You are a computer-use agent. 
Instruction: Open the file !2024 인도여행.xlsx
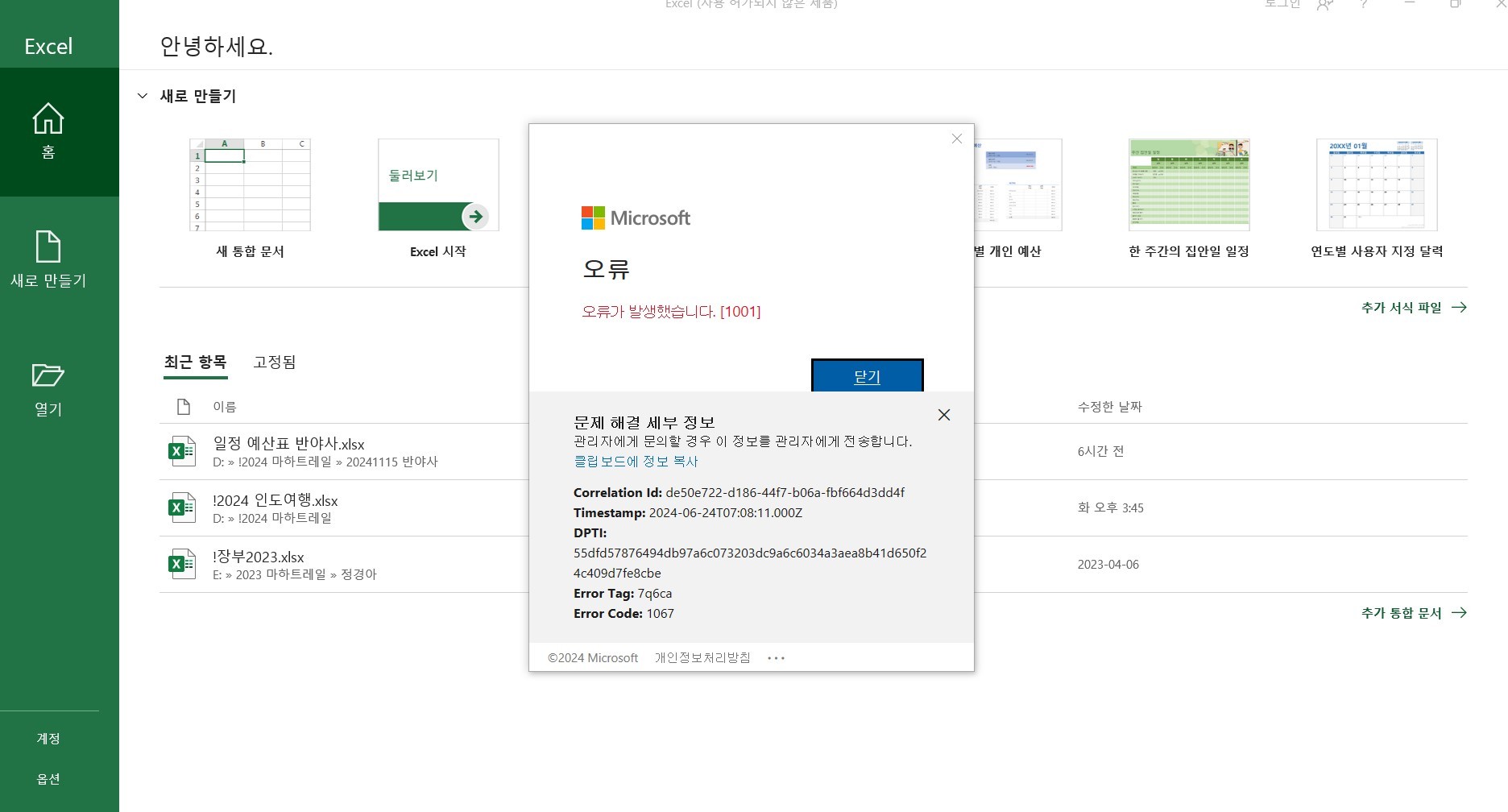[x=275, y=500]
